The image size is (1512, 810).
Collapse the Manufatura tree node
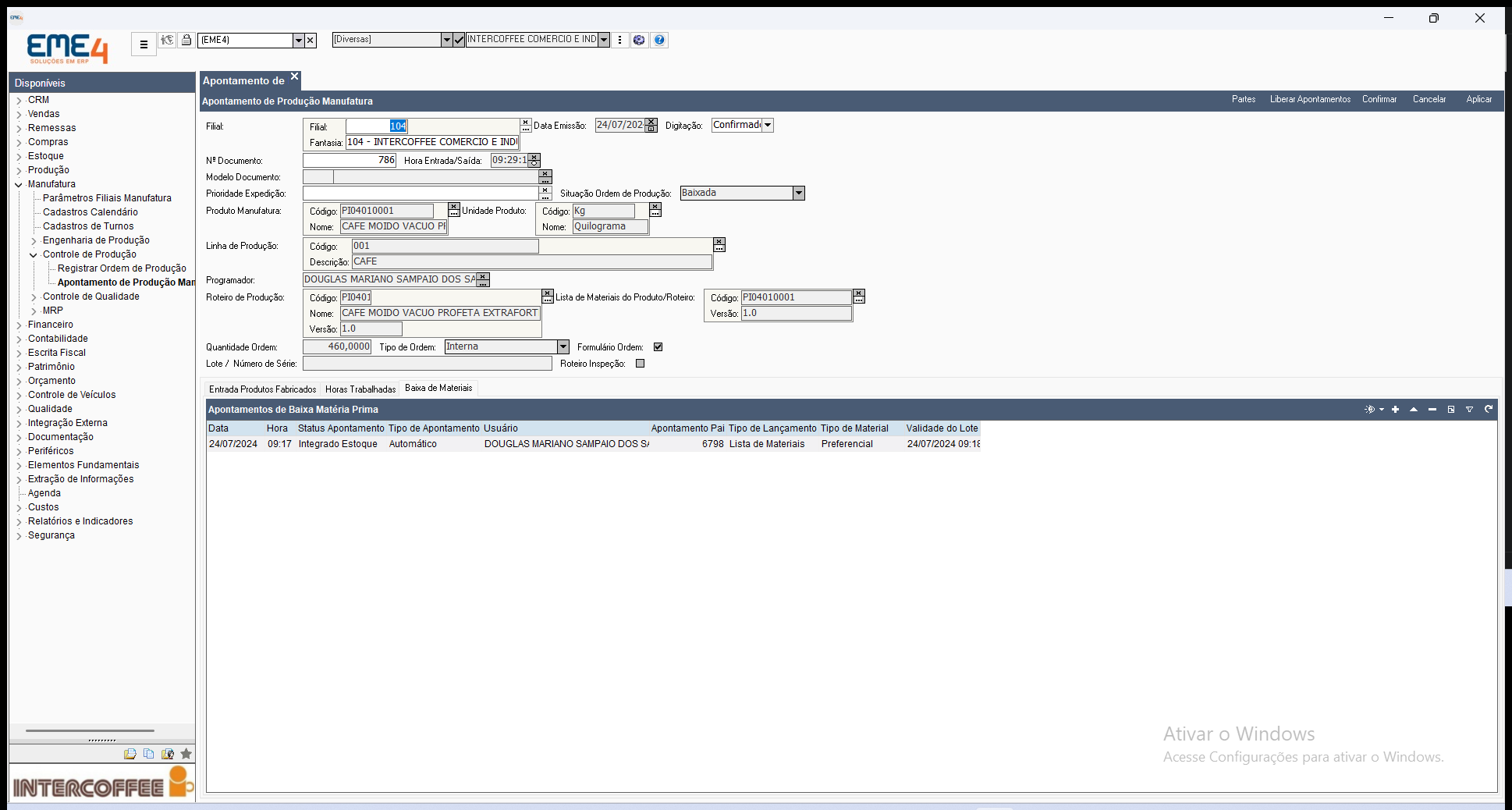click(19, 185)
